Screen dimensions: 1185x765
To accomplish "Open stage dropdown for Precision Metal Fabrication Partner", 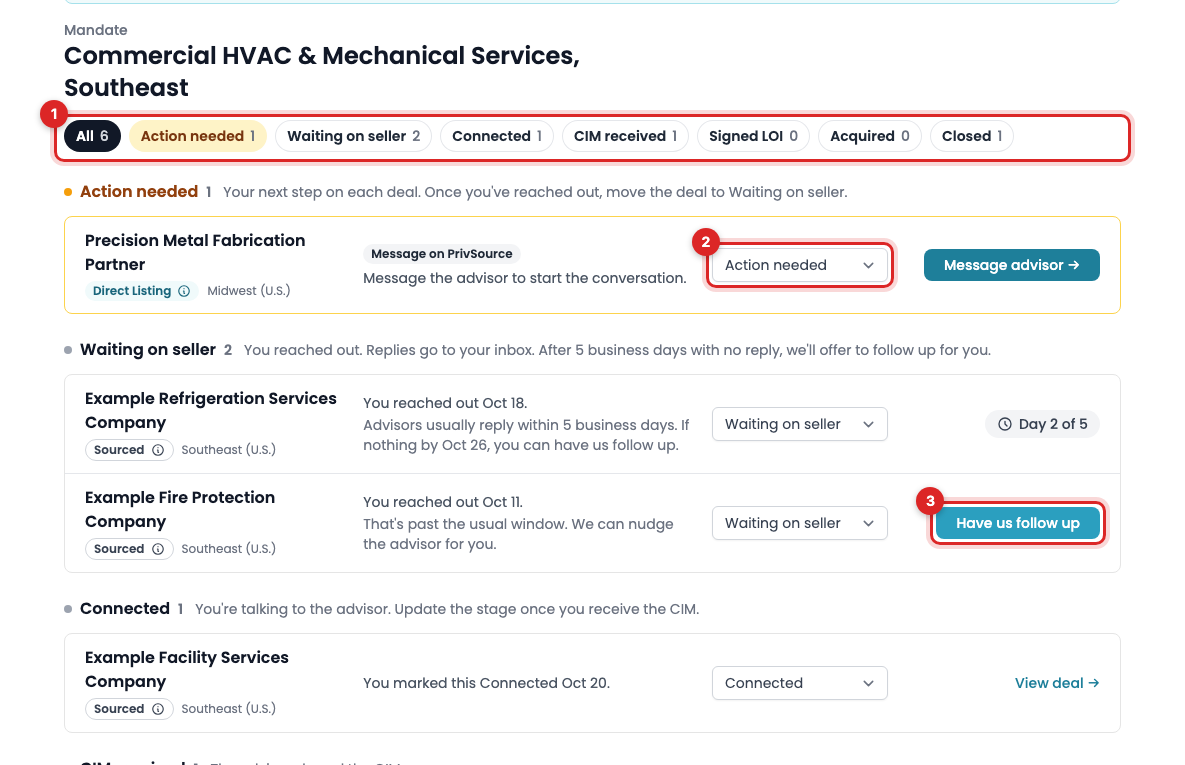I will [800, 265].
